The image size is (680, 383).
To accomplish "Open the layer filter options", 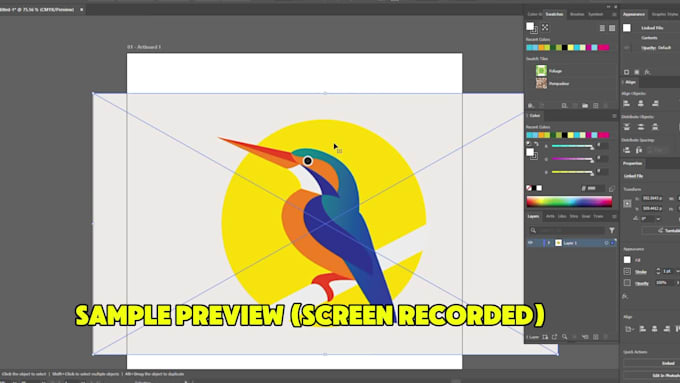I will coord(611,230).
